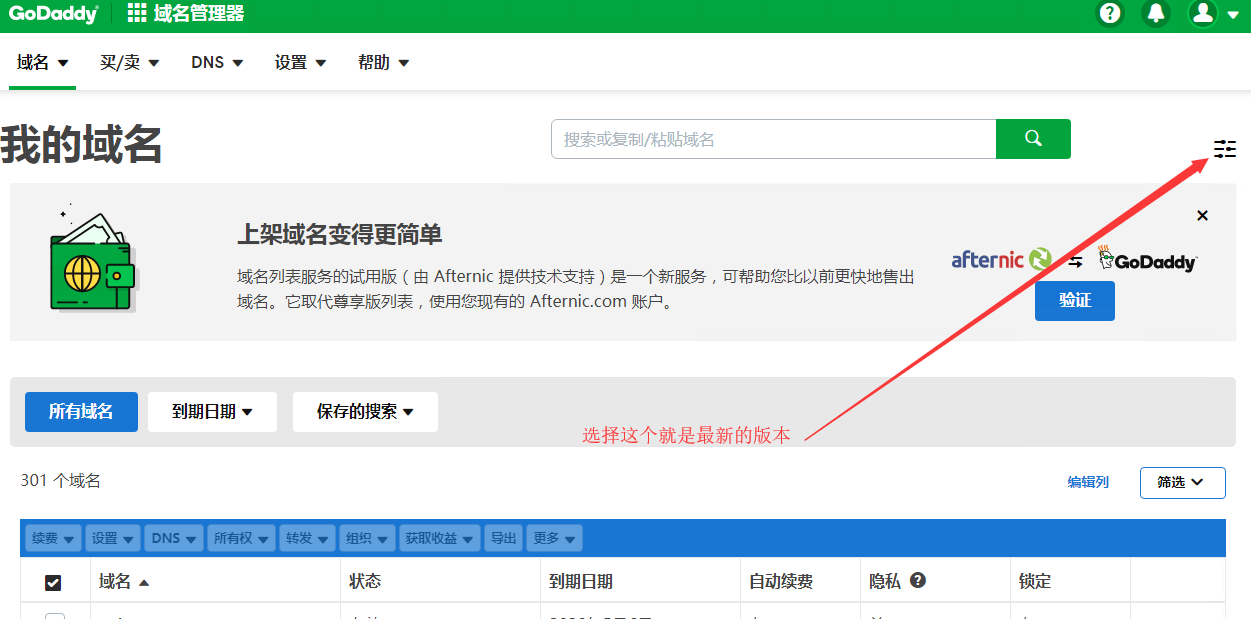Screen dimensions: 1251x619
Task: Click the green search magnifier button
Action: point(1033,139)
